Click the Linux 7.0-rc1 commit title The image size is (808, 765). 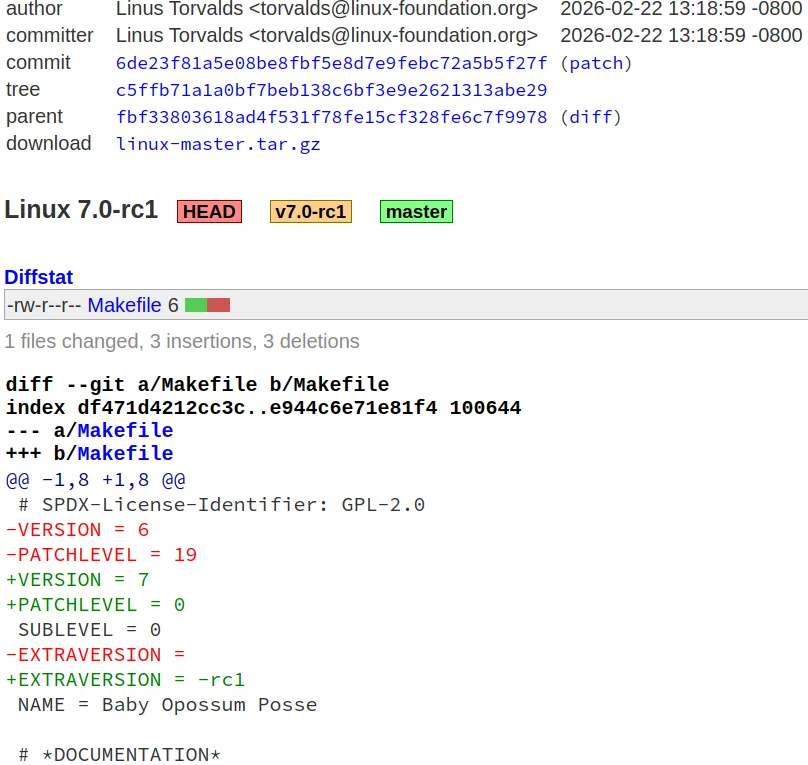tap(81, 210)
